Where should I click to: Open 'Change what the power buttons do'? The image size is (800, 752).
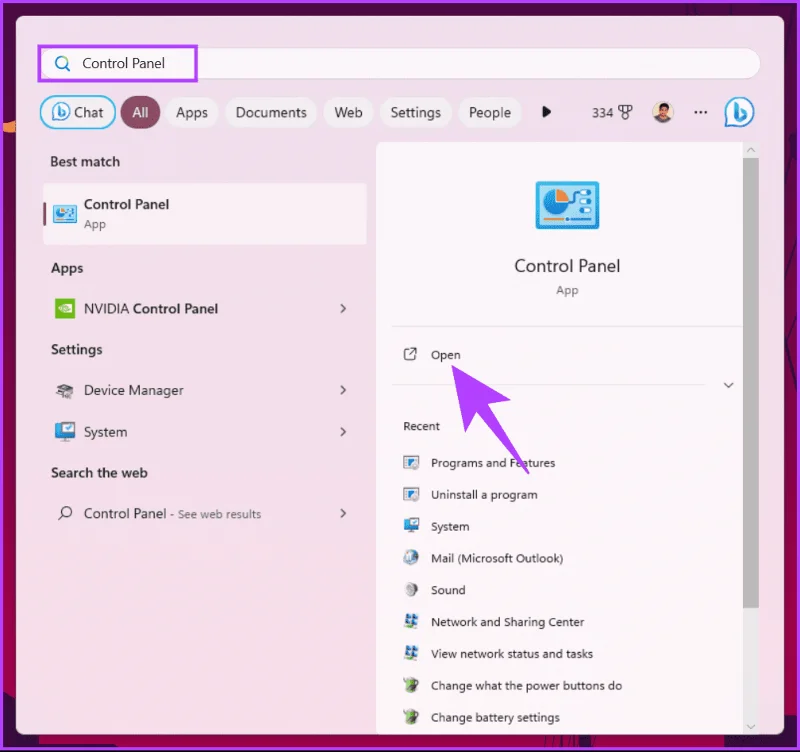pyautogui.click(x=527, y=686)
